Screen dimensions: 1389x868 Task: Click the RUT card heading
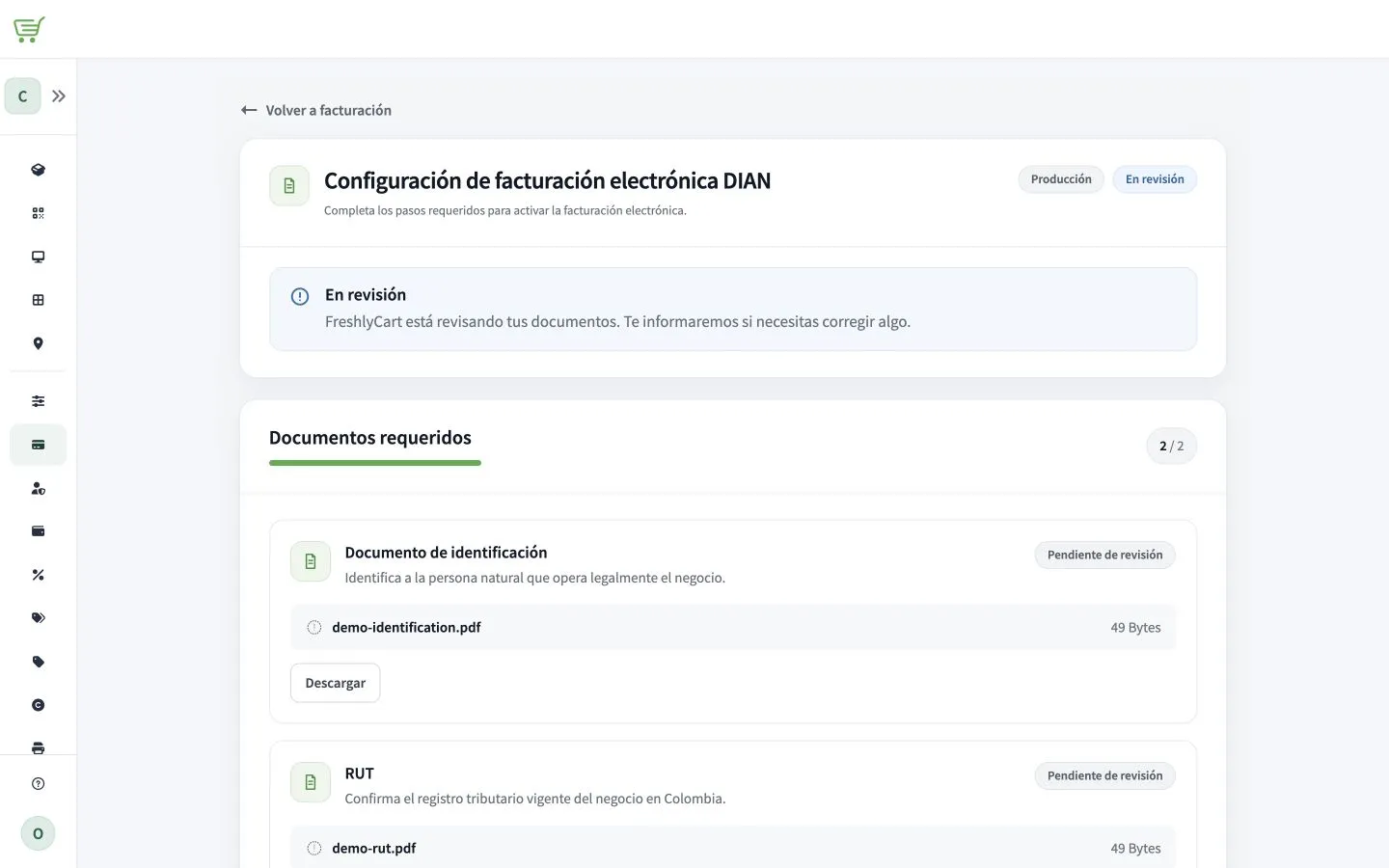[x=360, y=773]
